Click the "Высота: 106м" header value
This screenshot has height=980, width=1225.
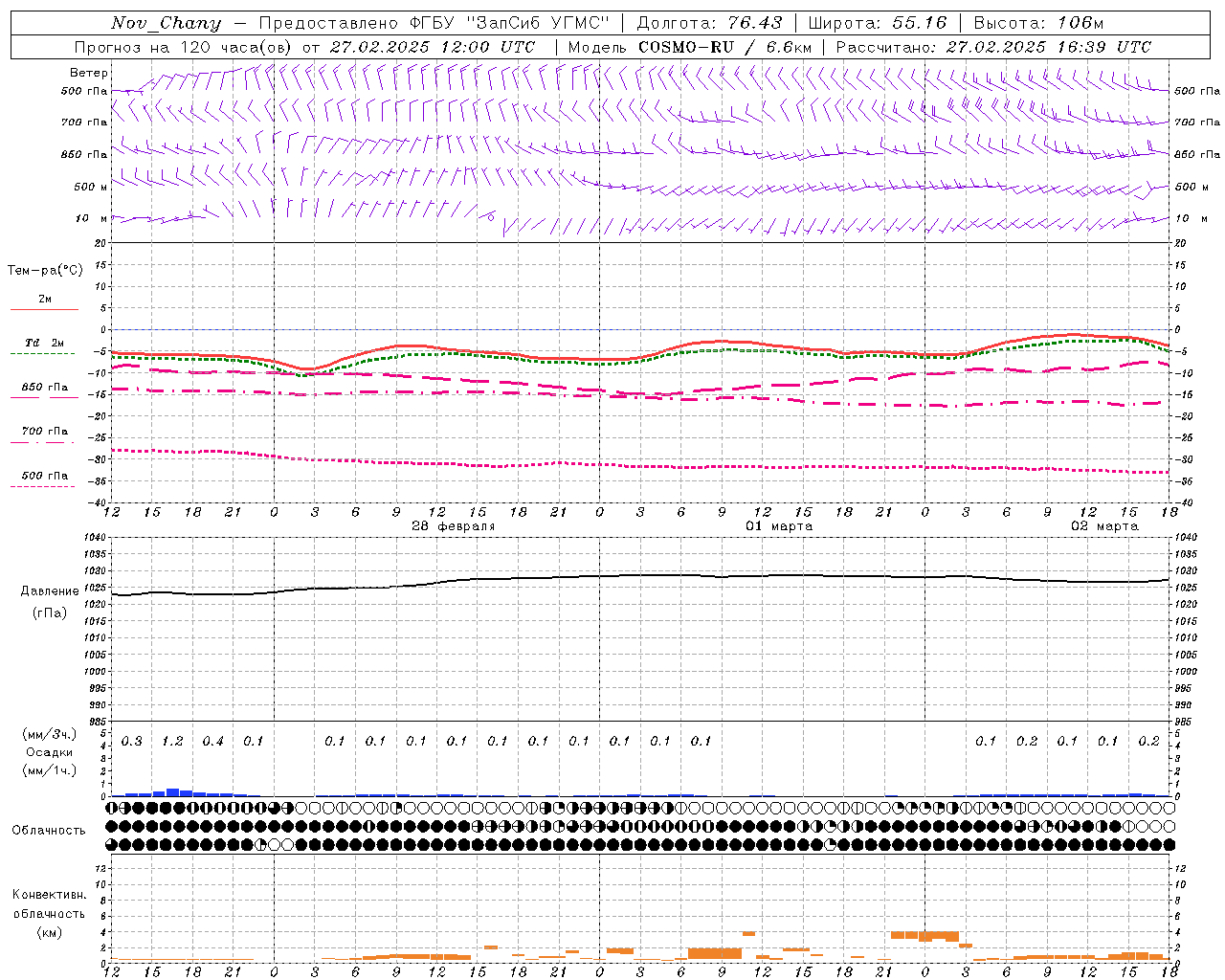pyautogui.click(x=1038, y=23)
